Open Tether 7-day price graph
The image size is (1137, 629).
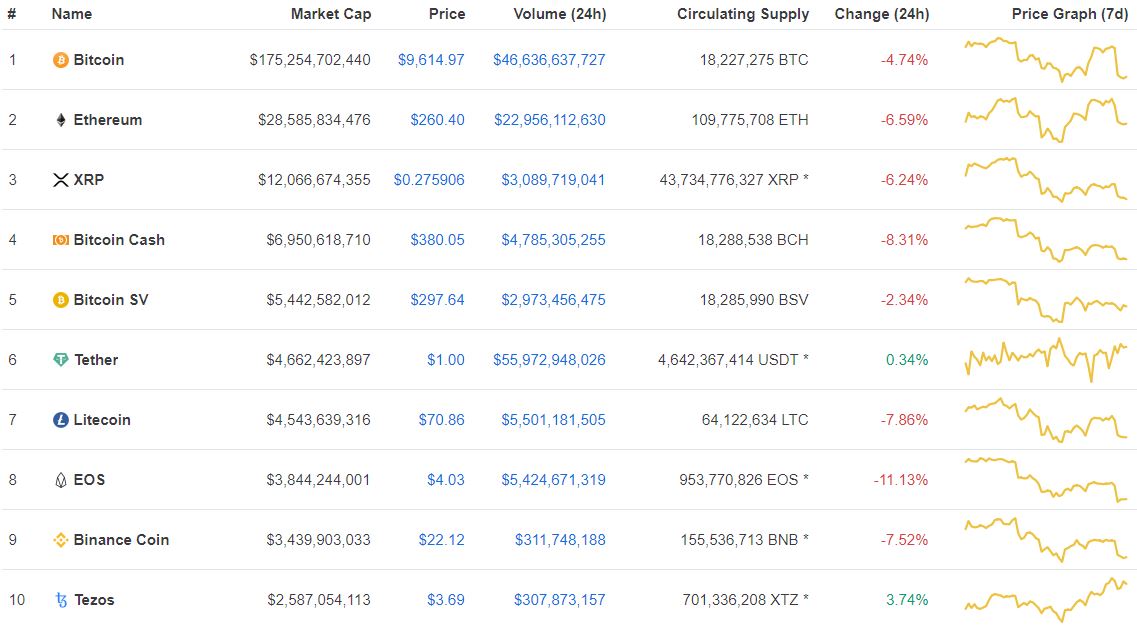(x=1046, y=360)
